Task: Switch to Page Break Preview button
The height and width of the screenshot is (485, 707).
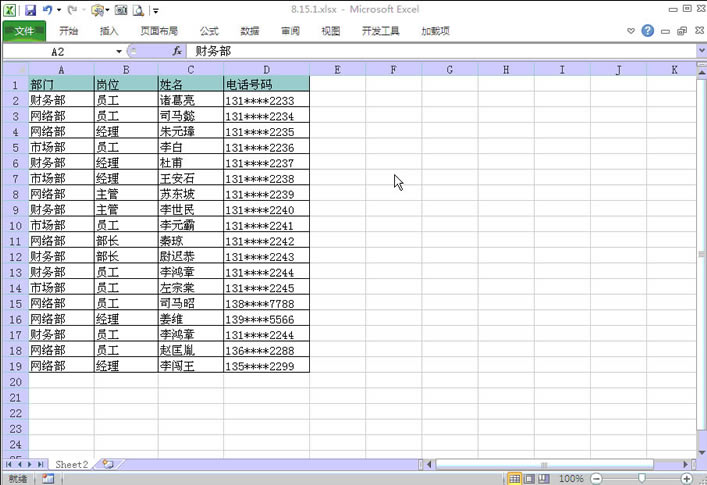Action: [x=544, y=478]
